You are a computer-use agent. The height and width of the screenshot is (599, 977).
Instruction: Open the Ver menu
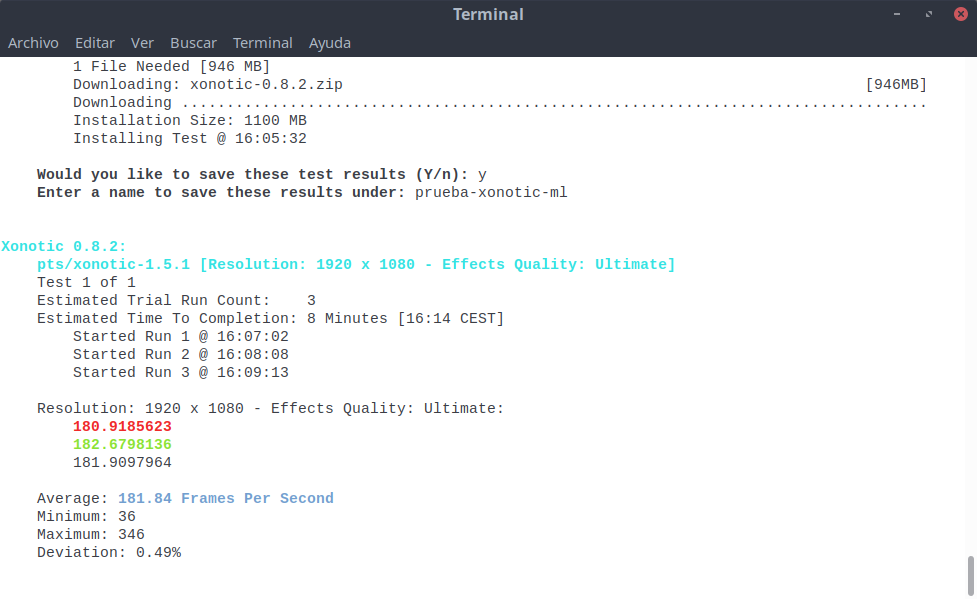click(x=142, y=43)
